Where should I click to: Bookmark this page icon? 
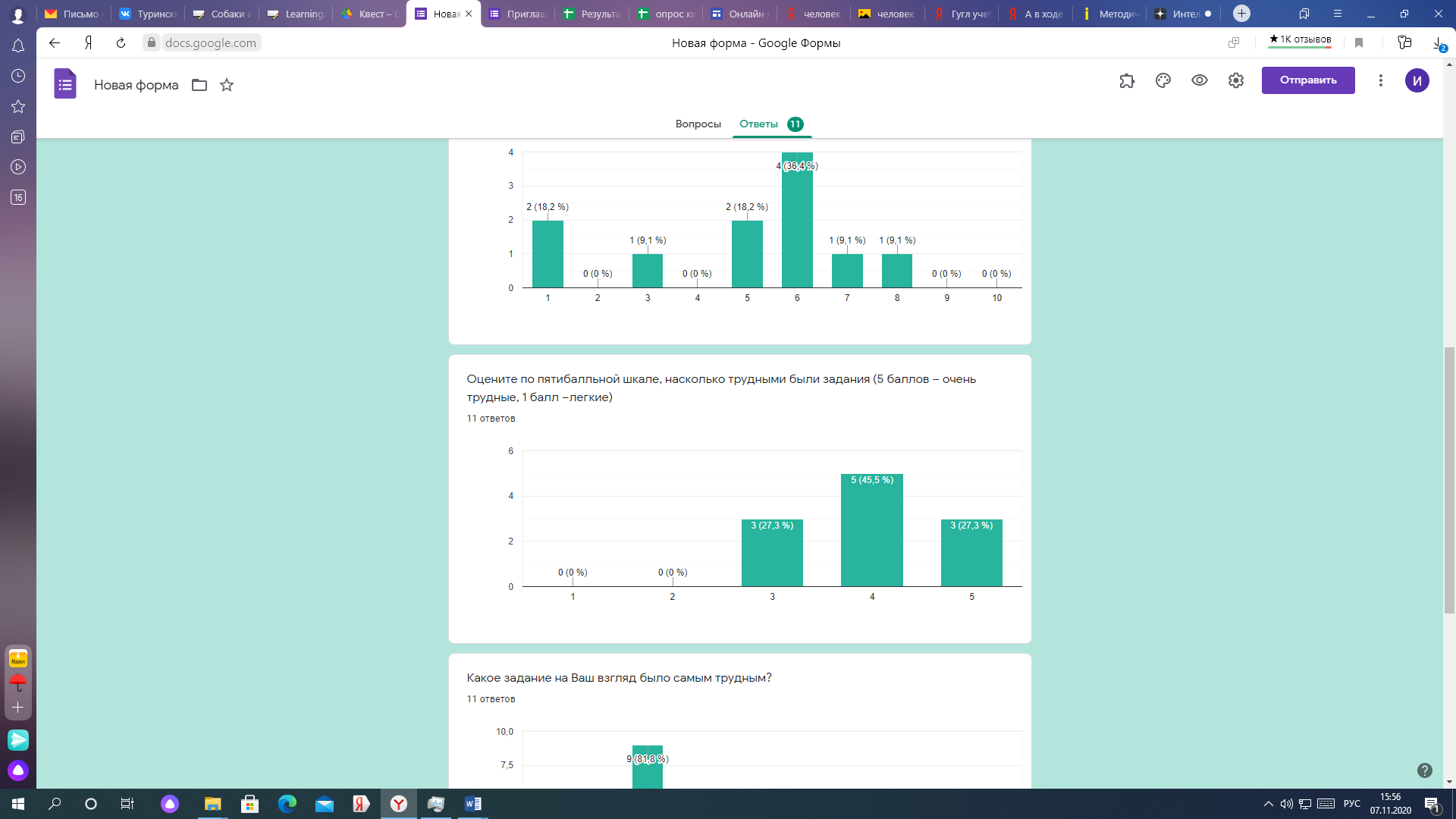click(1359, 42)
